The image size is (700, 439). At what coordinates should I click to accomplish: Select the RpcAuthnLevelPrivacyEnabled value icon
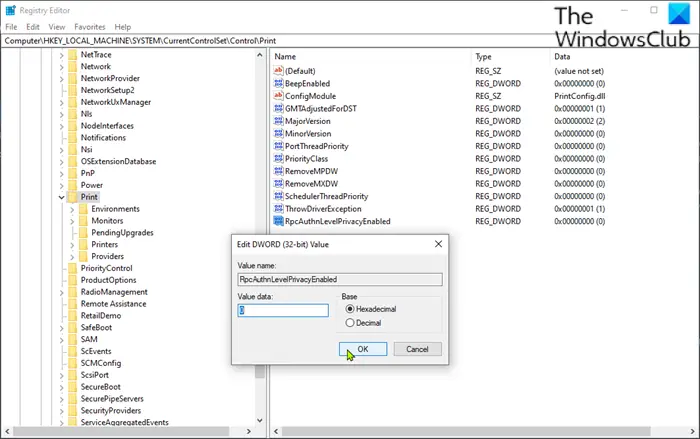coord(278,221)
